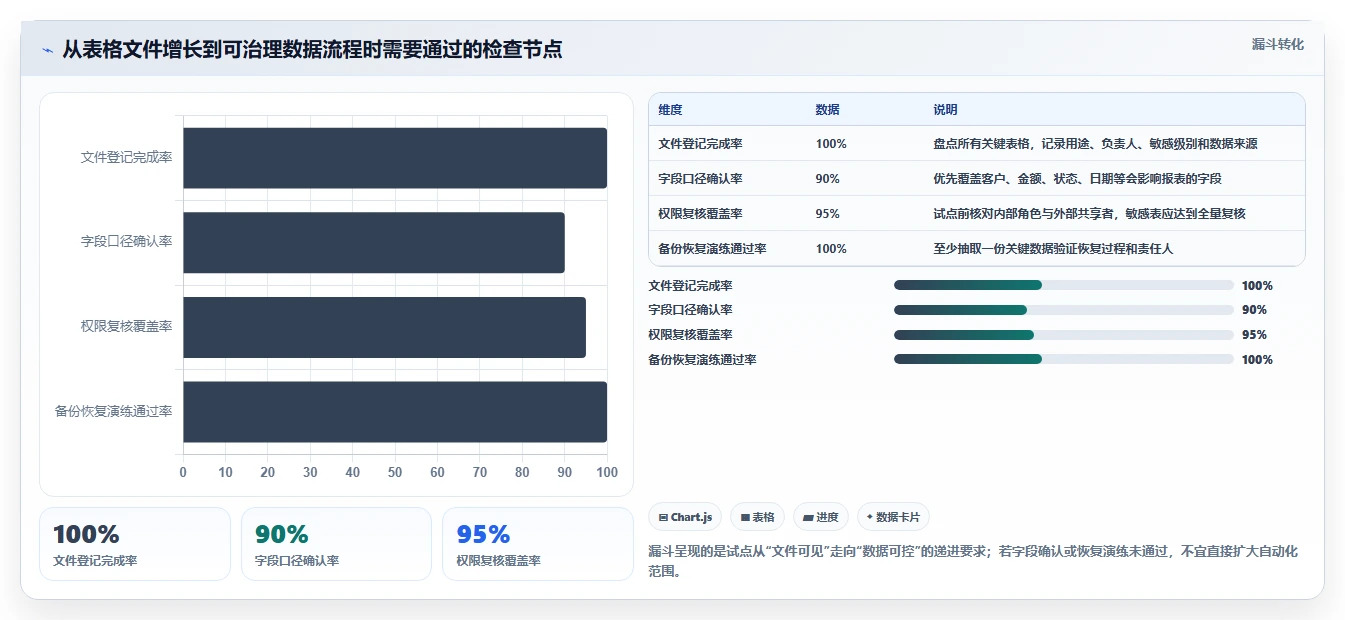Click the 维度 column header
The image size is (1345, 620).
(670, 110)
